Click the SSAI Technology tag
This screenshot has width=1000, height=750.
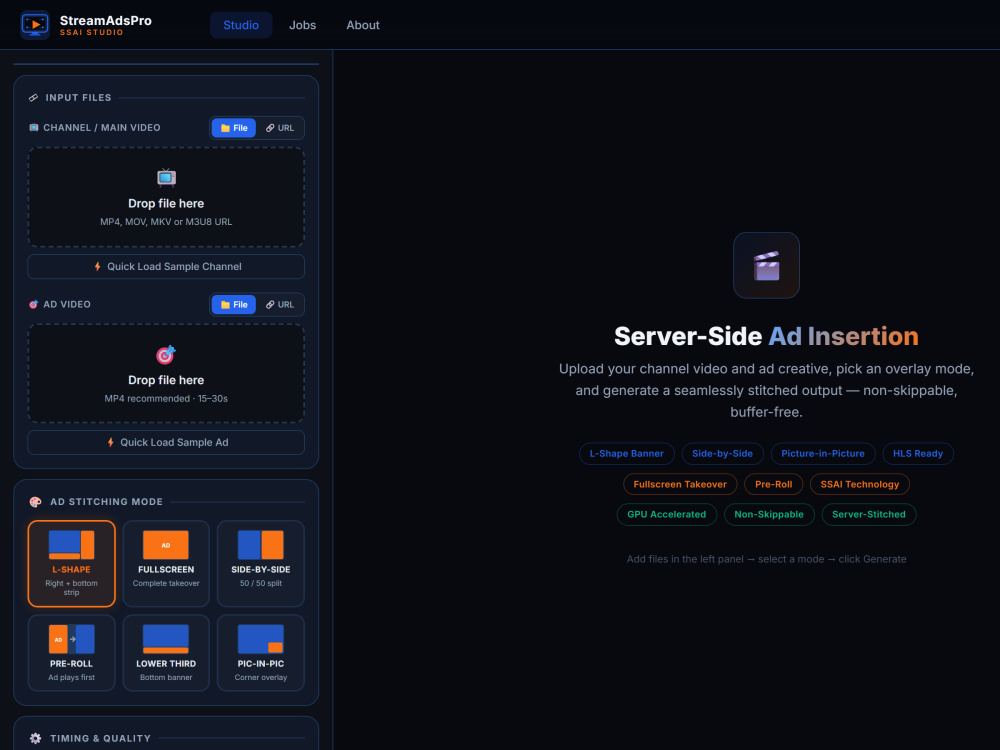(x=860, y=484)
